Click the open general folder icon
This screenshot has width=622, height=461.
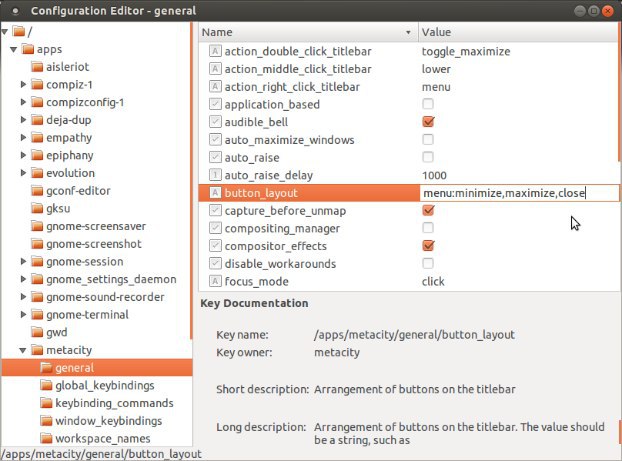[x=46, y=367]
